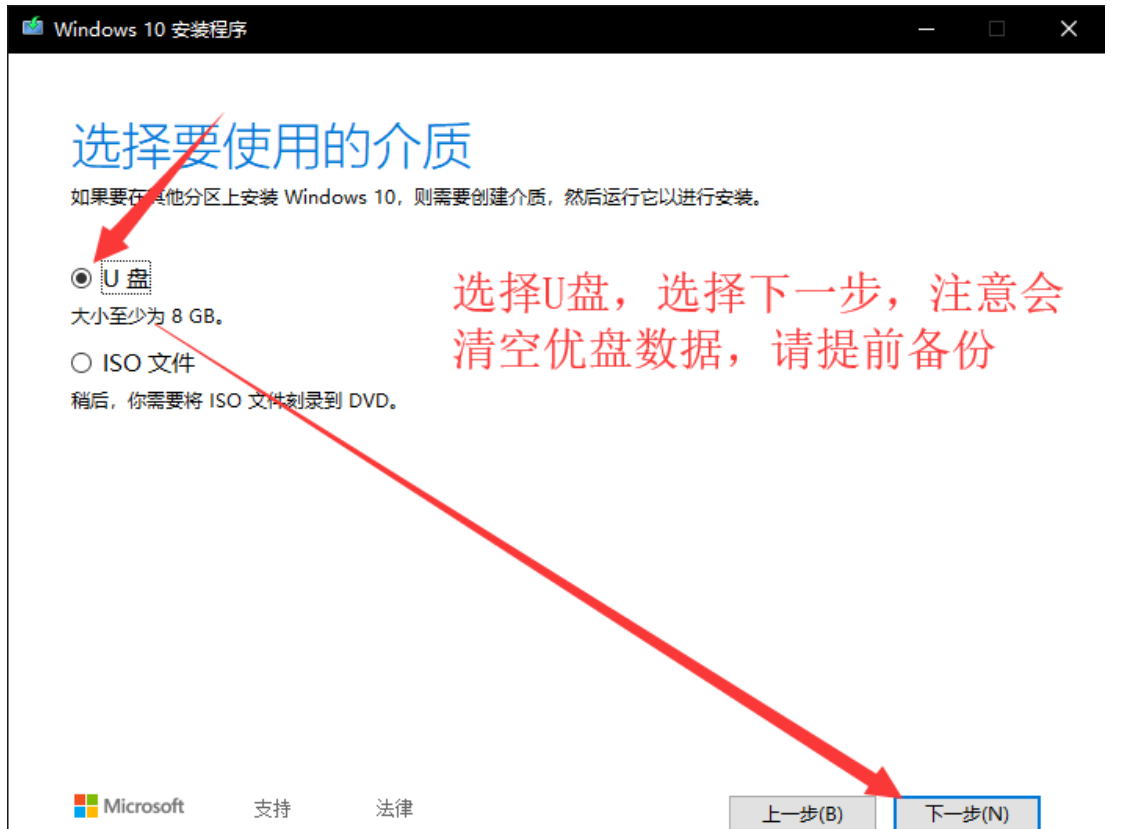The image size is (1142, 829).
Task: Click the heading 选择要使用的介质
Action: [x=272, y=146]
